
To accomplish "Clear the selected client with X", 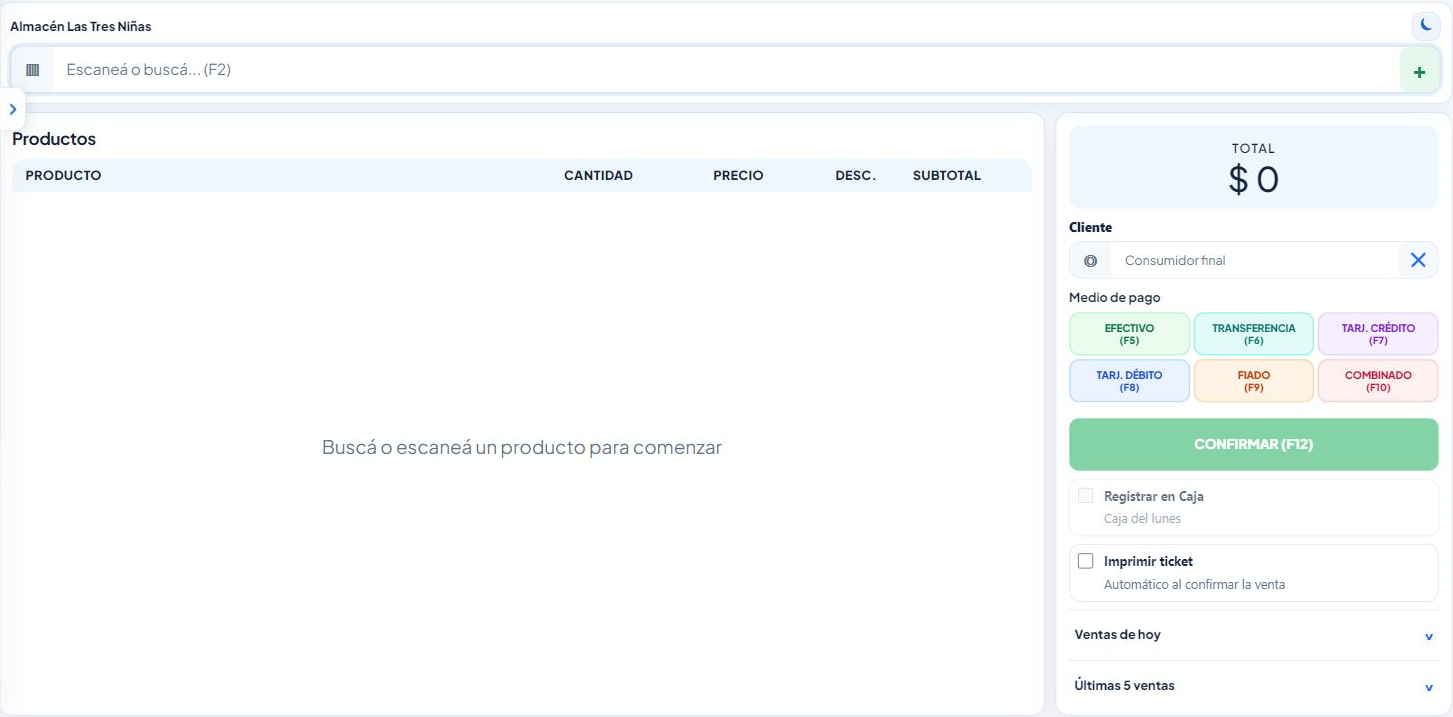I will coord(1418,260).
